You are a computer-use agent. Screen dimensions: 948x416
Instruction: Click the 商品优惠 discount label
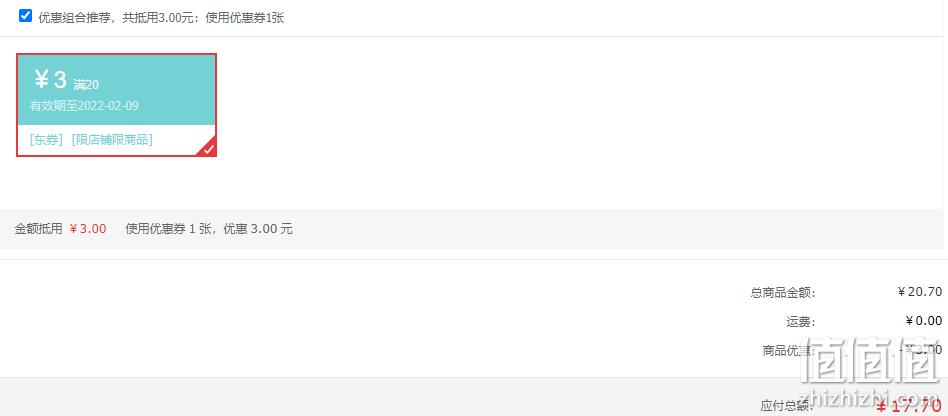pos(789,351)
